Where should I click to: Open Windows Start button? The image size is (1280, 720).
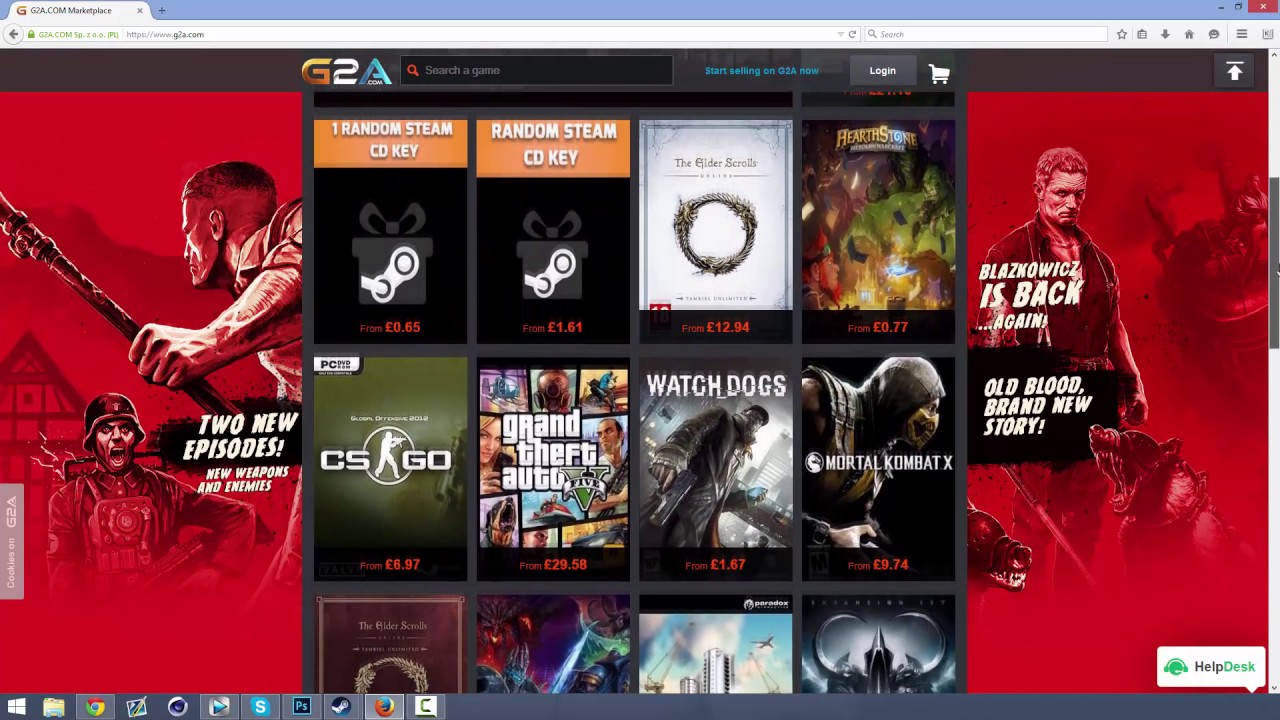16,707
